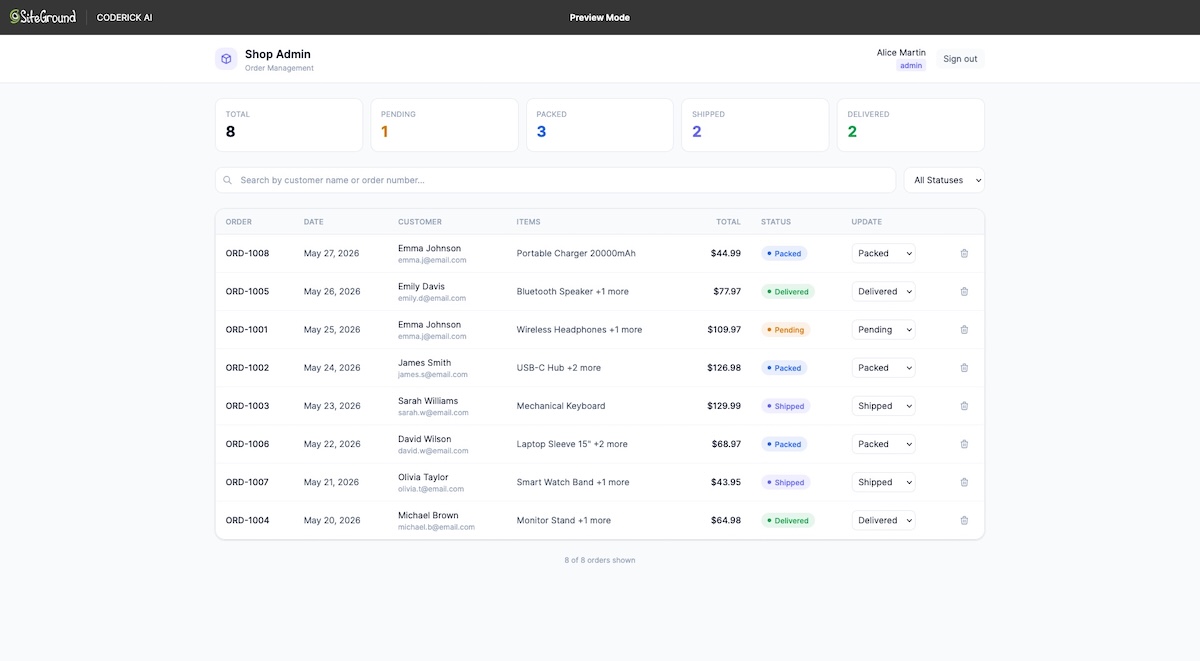Open status update dropdown for ORD-1002
Viewport: 1200px width, 661px height.
click(884, 368)
